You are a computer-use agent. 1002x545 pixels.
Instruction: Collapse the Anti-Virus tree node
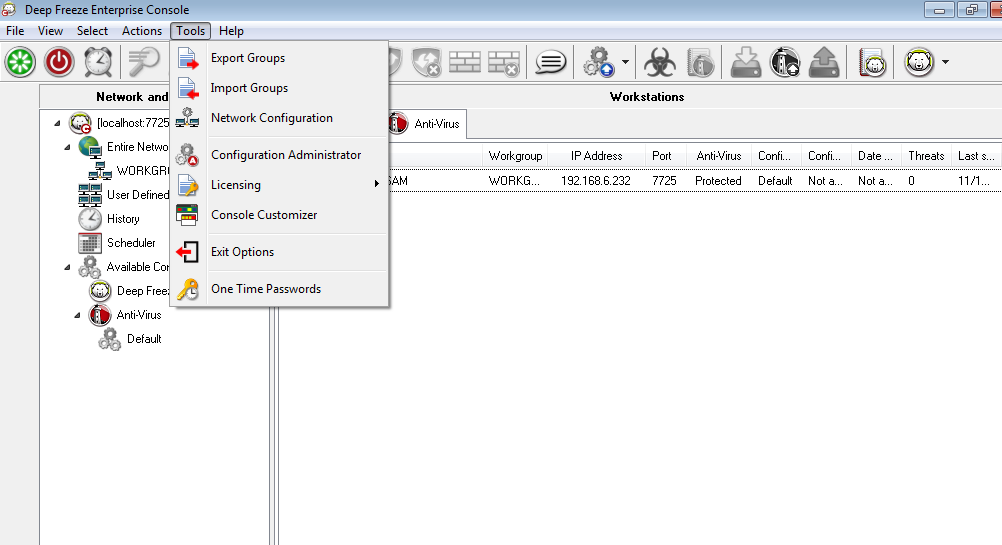coord(78,315)
